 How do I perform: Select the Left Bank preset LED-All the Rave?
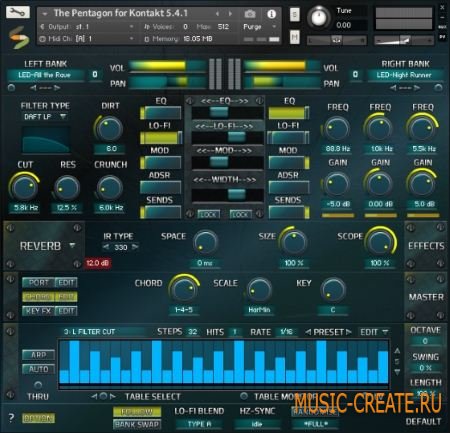45,75
